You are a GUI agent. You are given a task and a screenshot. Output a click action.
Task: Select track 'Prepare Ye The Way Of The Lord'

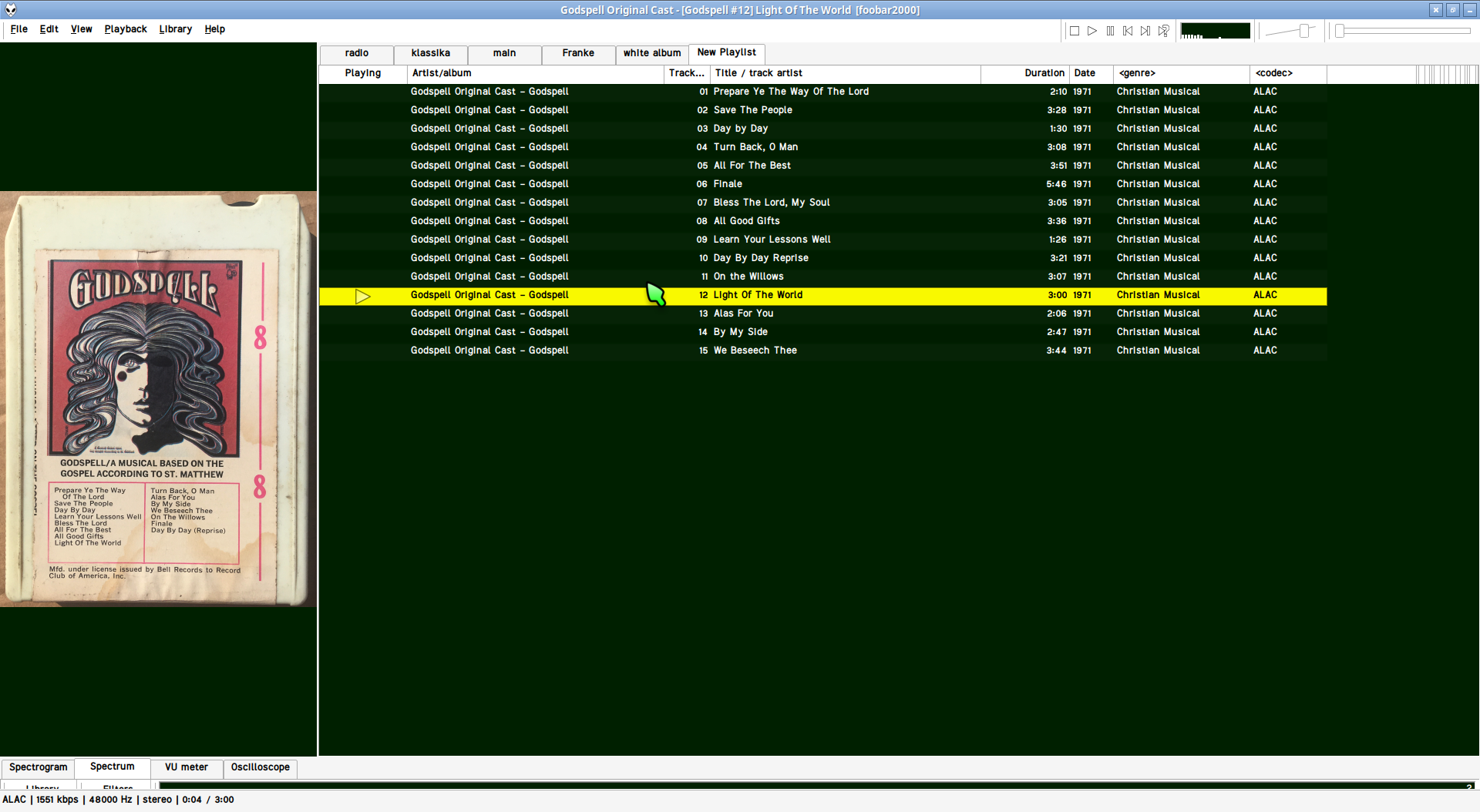pyautogui.click(x=823, y=92)
